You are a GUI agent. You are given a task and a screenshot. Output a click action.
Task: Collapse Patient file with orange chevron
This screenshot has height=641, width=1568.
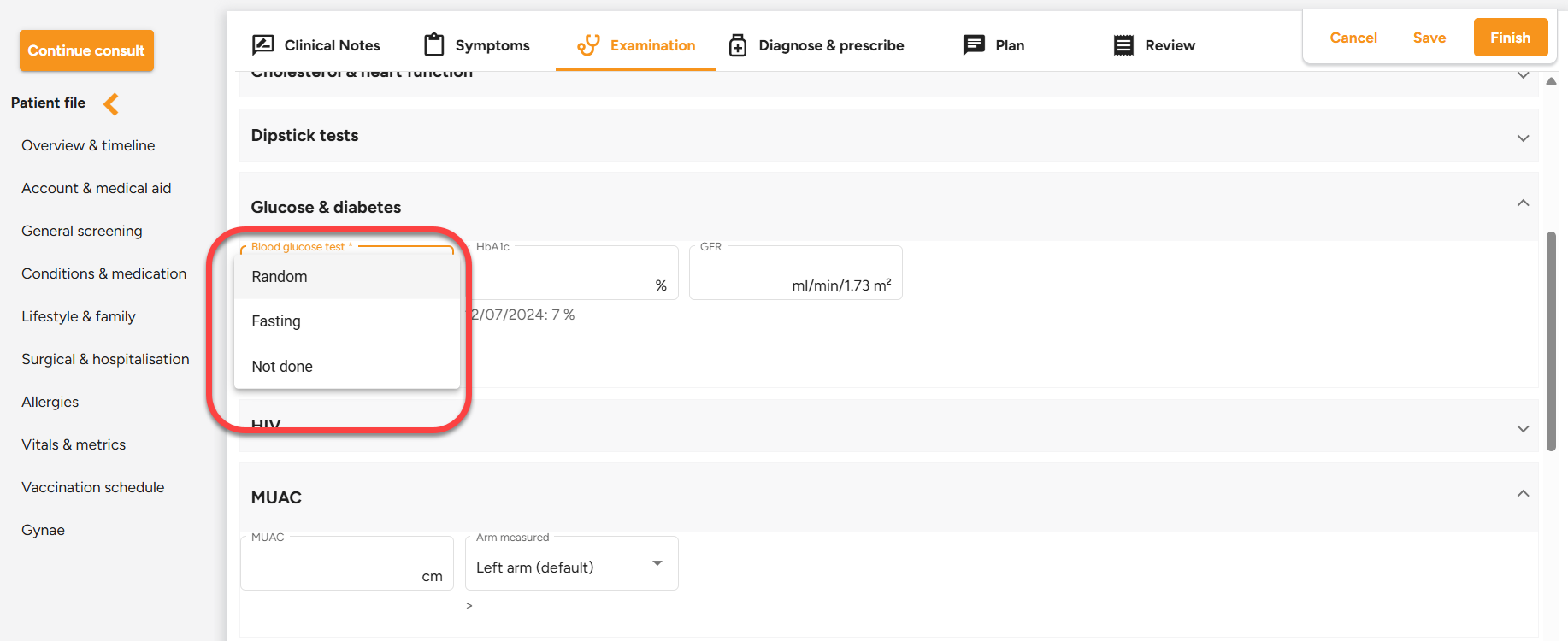pos(111,103)
